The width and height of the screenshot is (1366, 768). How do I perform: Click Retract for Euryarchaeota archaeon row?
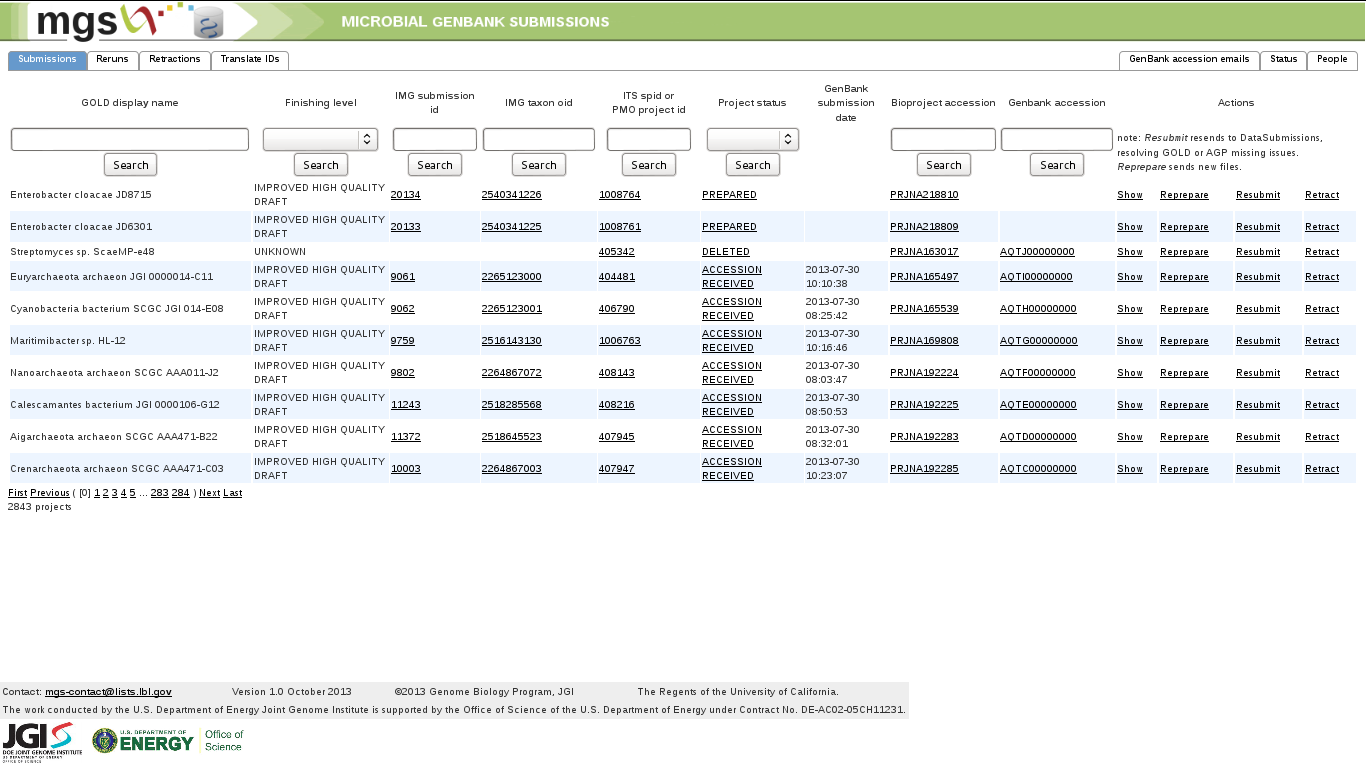1322,277
